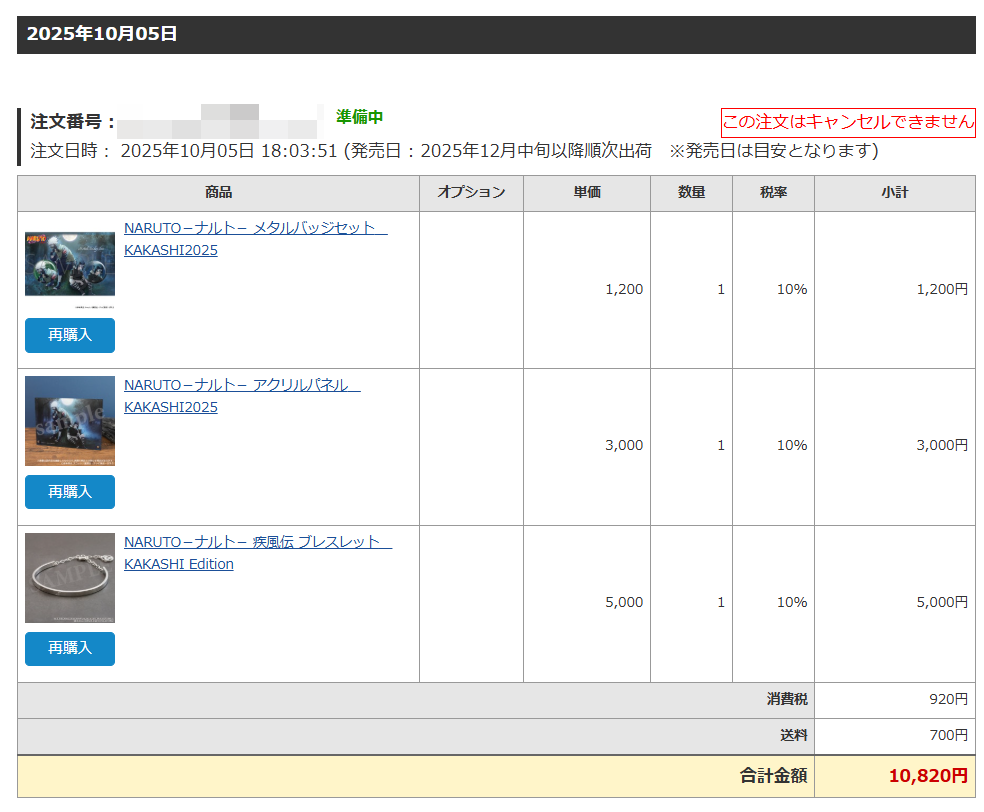
Task: Click the 10,820円 total amount
Action: coord(927,775)
